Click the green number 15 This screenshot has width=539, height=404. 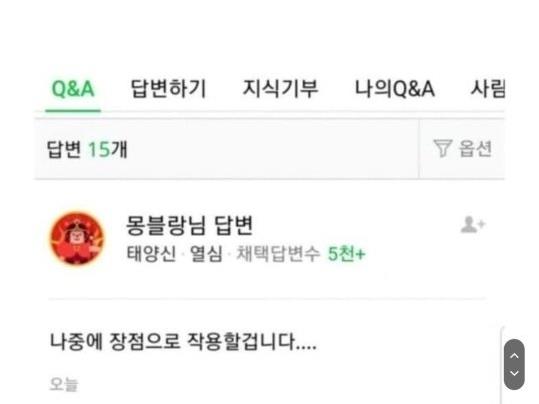tap(99, 150)
